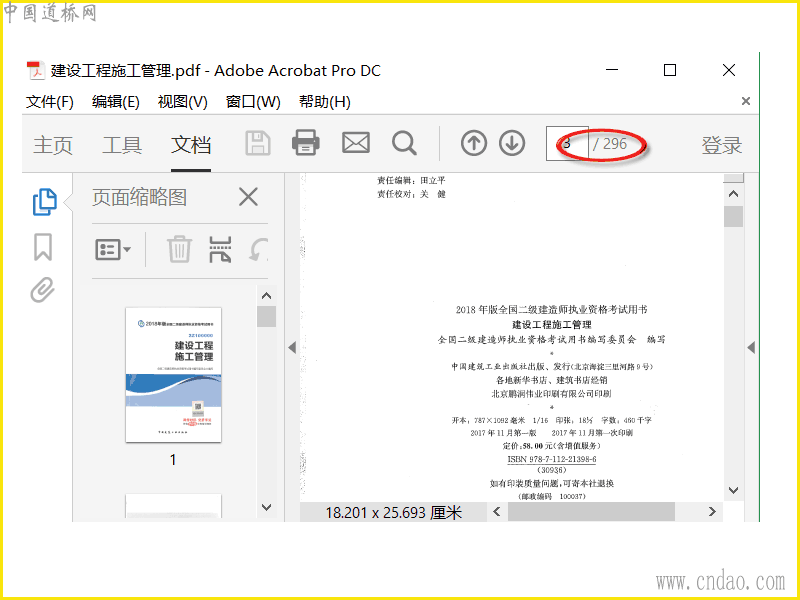This screenshot has height=600, width=800.
Task: Open the Find text magnifier icon
Action: [x=404, y=143]
